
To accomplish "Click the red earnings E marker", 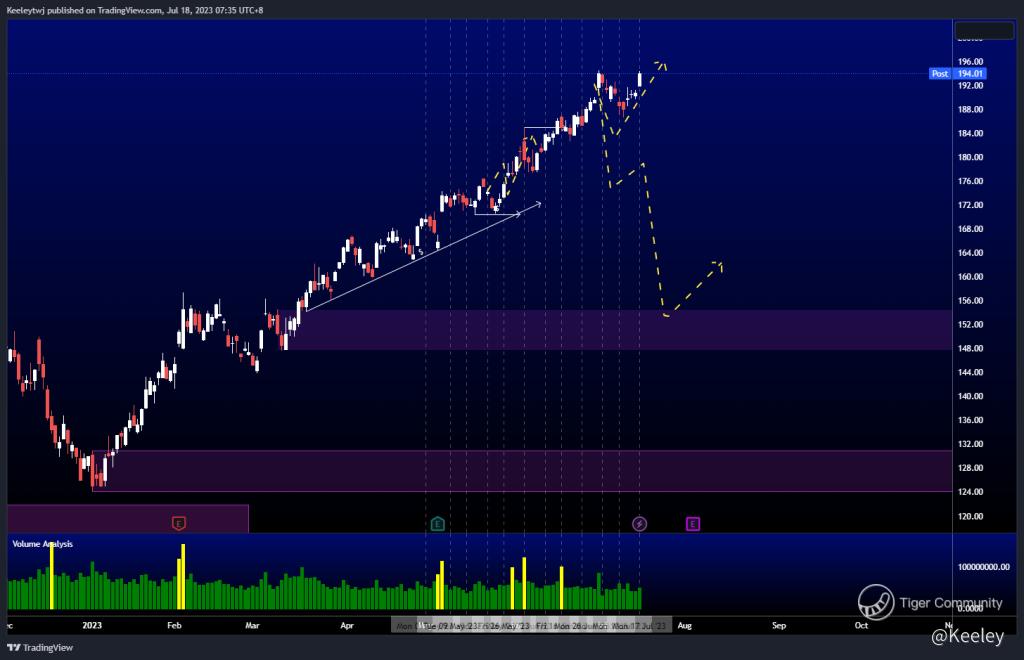I will tap(179, 523).
